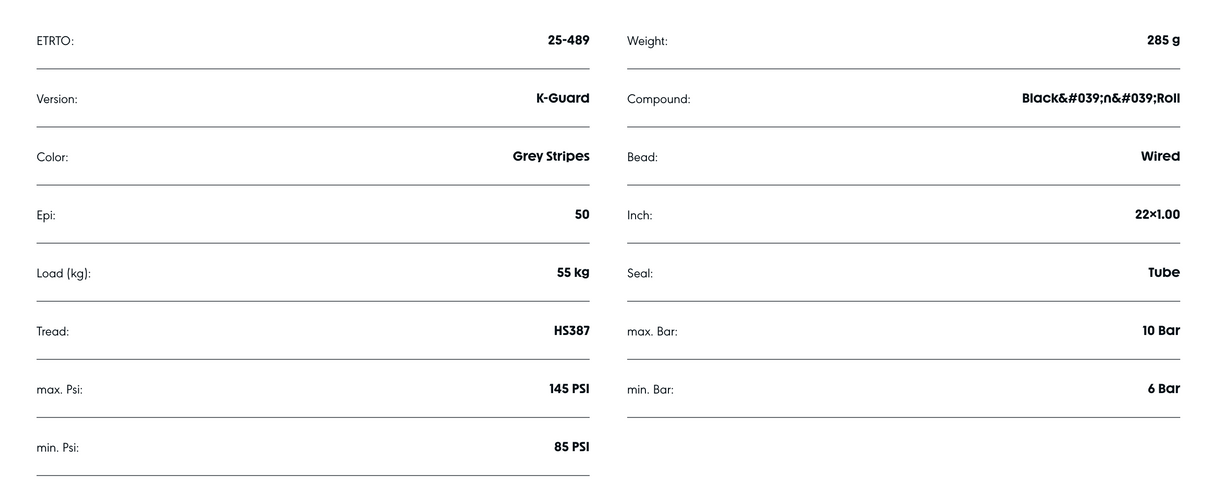The image size is (1214, 491).
Task: Select the Tube seal value
Action: [1164, 273]
